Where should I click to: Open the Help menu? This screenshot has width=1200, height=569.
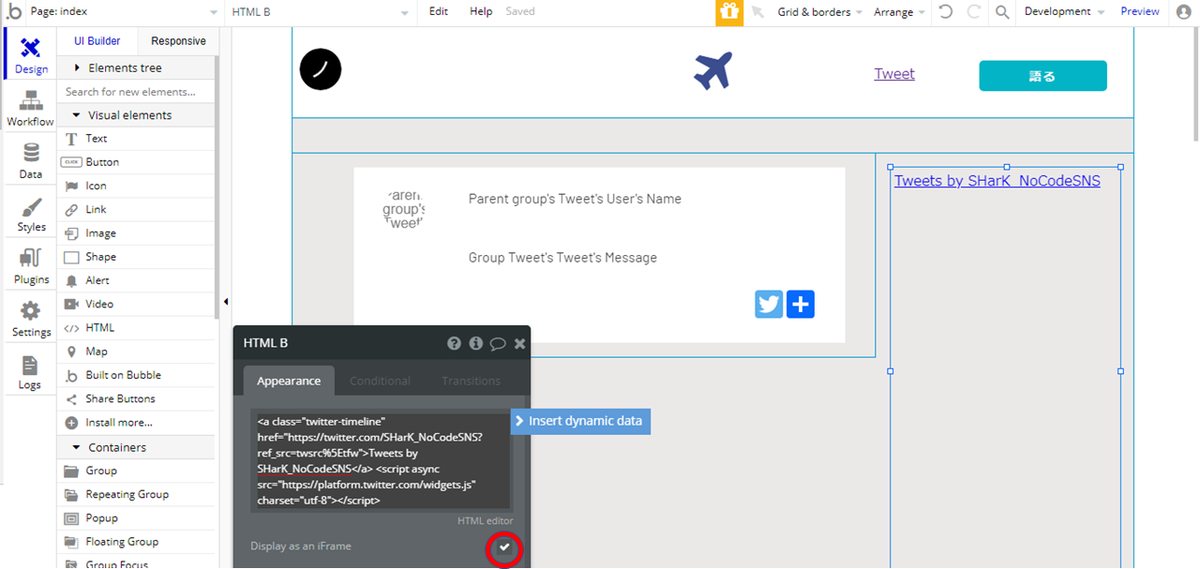481,12
